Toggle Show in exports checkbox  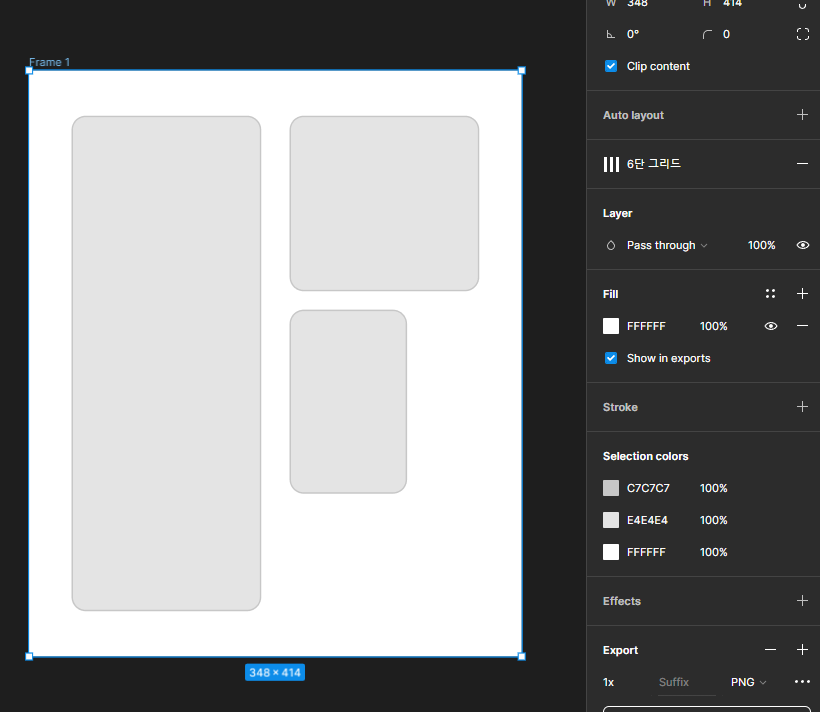click(x=611, y=358)
